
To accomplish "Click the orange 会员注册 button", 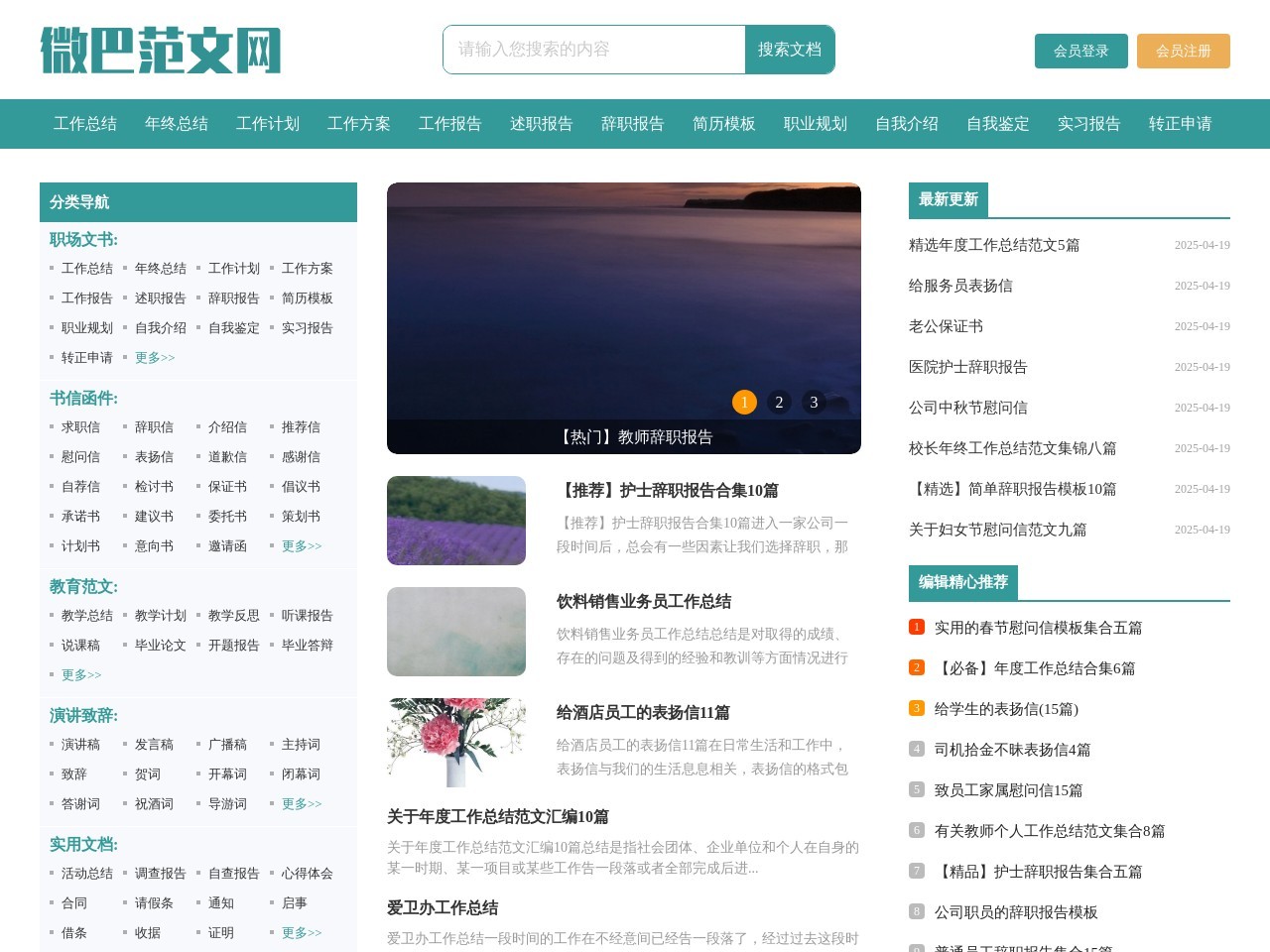I will click(1184, 51).
